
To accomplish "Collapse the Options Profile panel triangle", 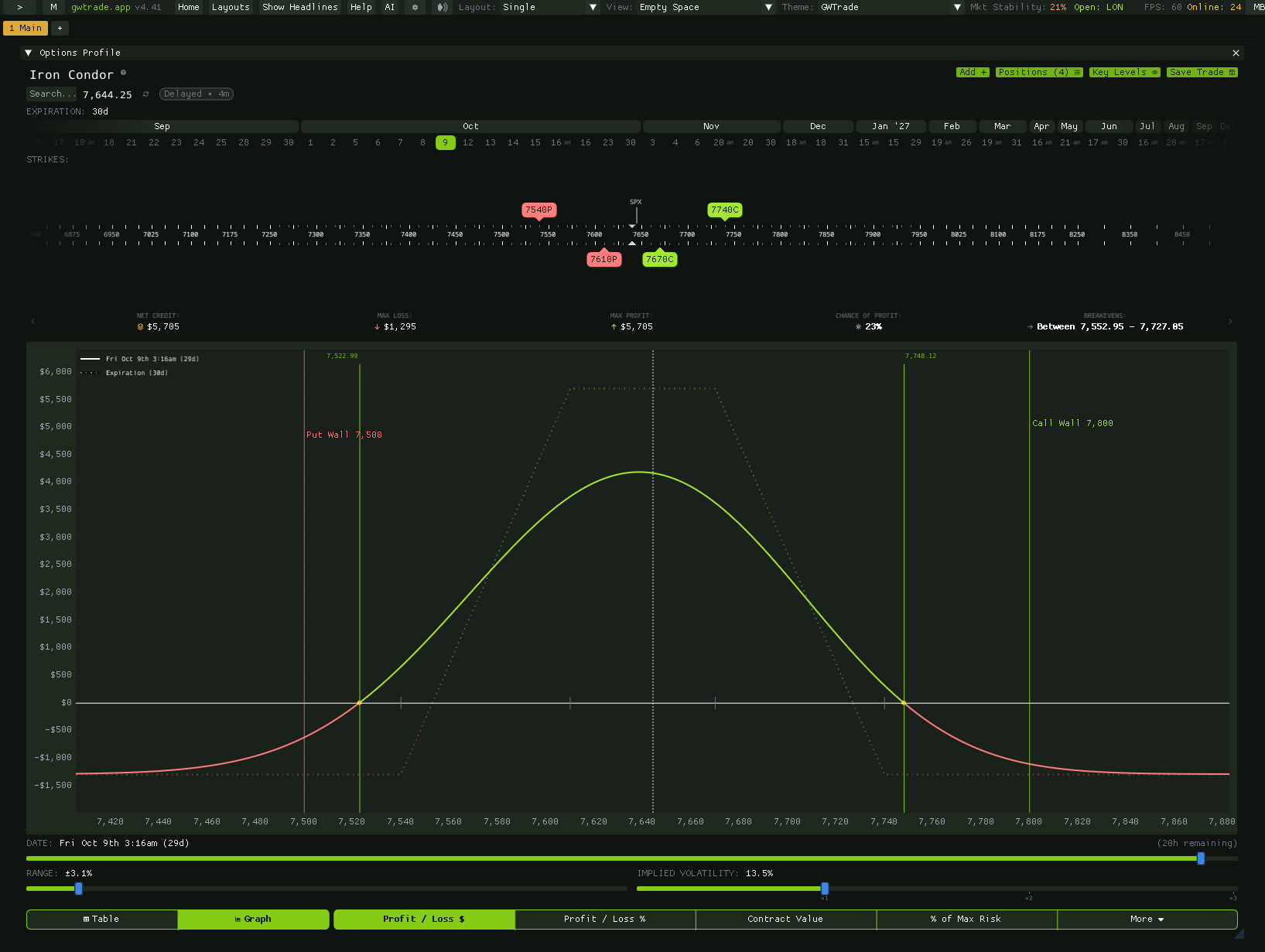I will click(x=29, y=53).
